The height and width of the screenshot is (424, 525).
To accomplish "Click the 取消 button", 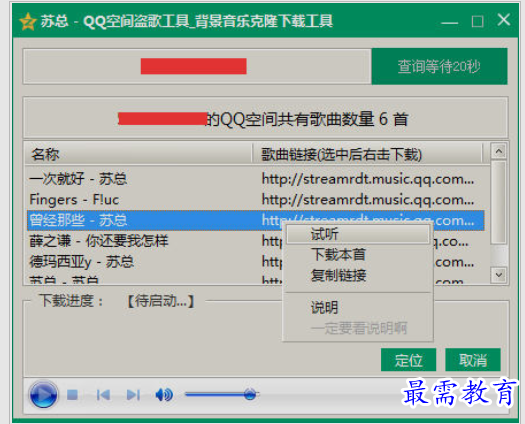I will (x=473, y=360).
